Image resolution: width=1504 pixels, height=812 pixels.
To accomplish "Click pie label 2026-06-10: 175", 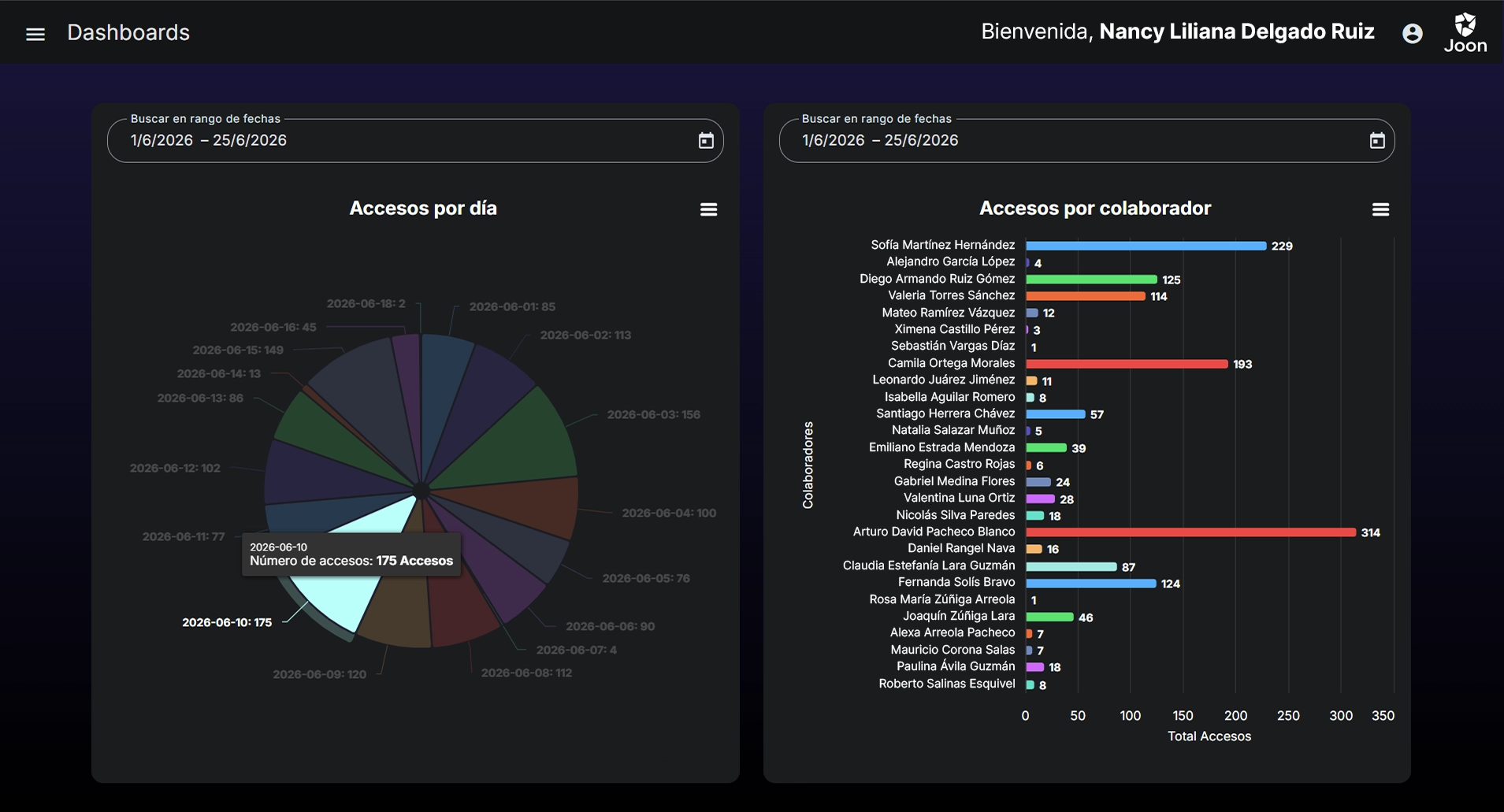I will (227, 622).
